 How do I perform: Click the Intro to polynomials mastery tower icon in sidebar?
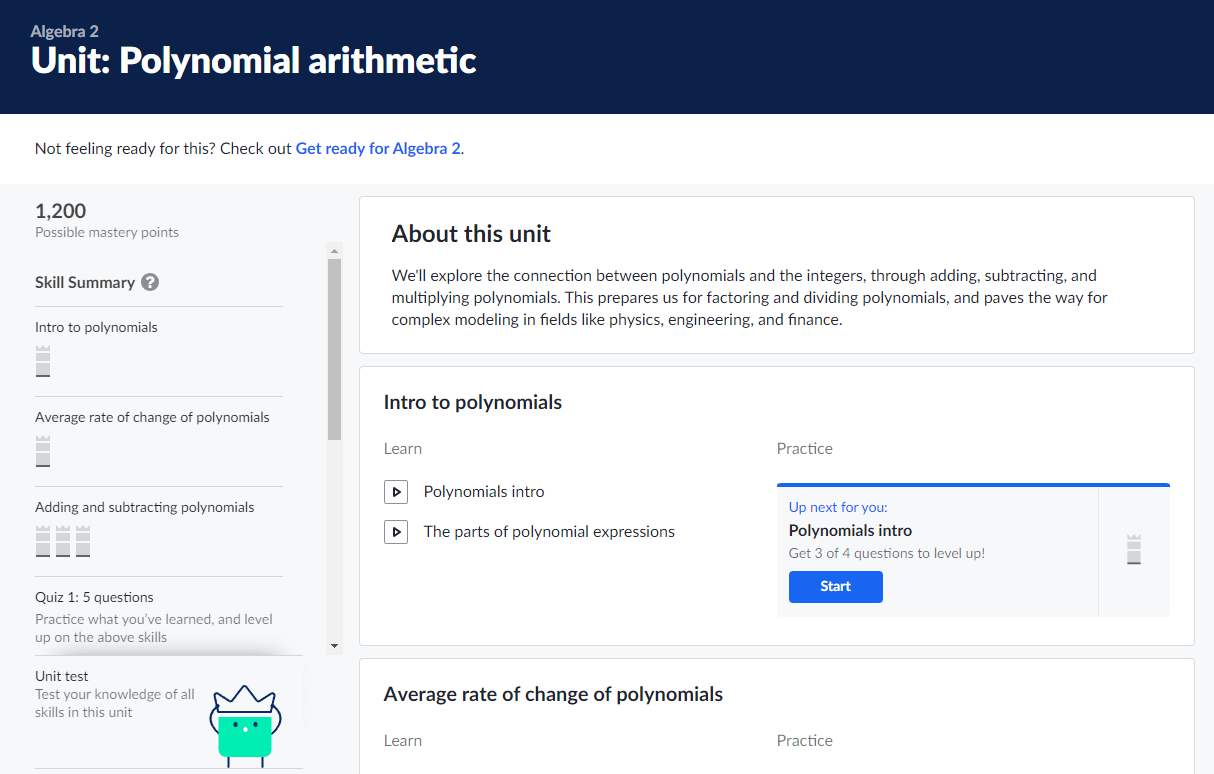[x=43, y=361]
